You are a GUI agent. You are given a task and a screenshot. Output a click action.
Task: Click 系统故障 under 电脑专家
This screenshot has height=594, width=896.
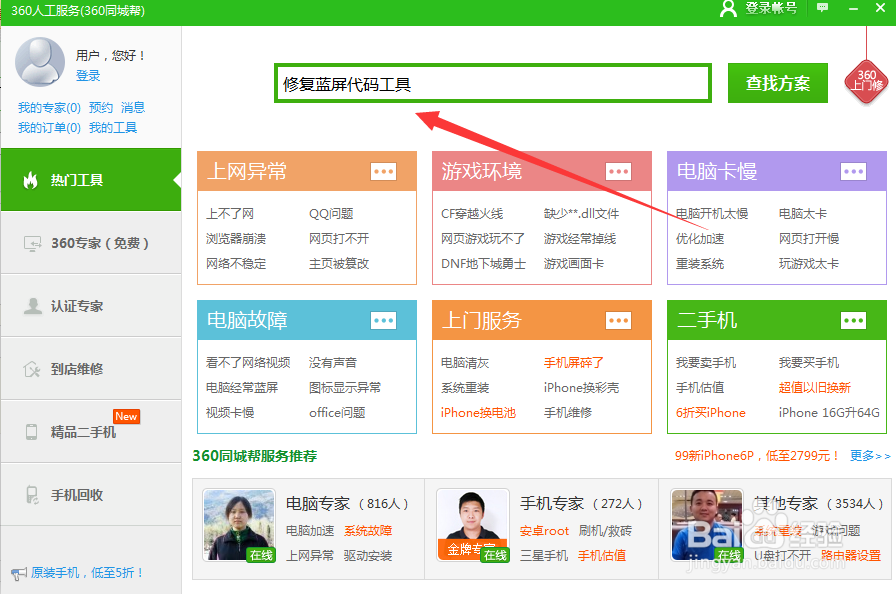368,531
